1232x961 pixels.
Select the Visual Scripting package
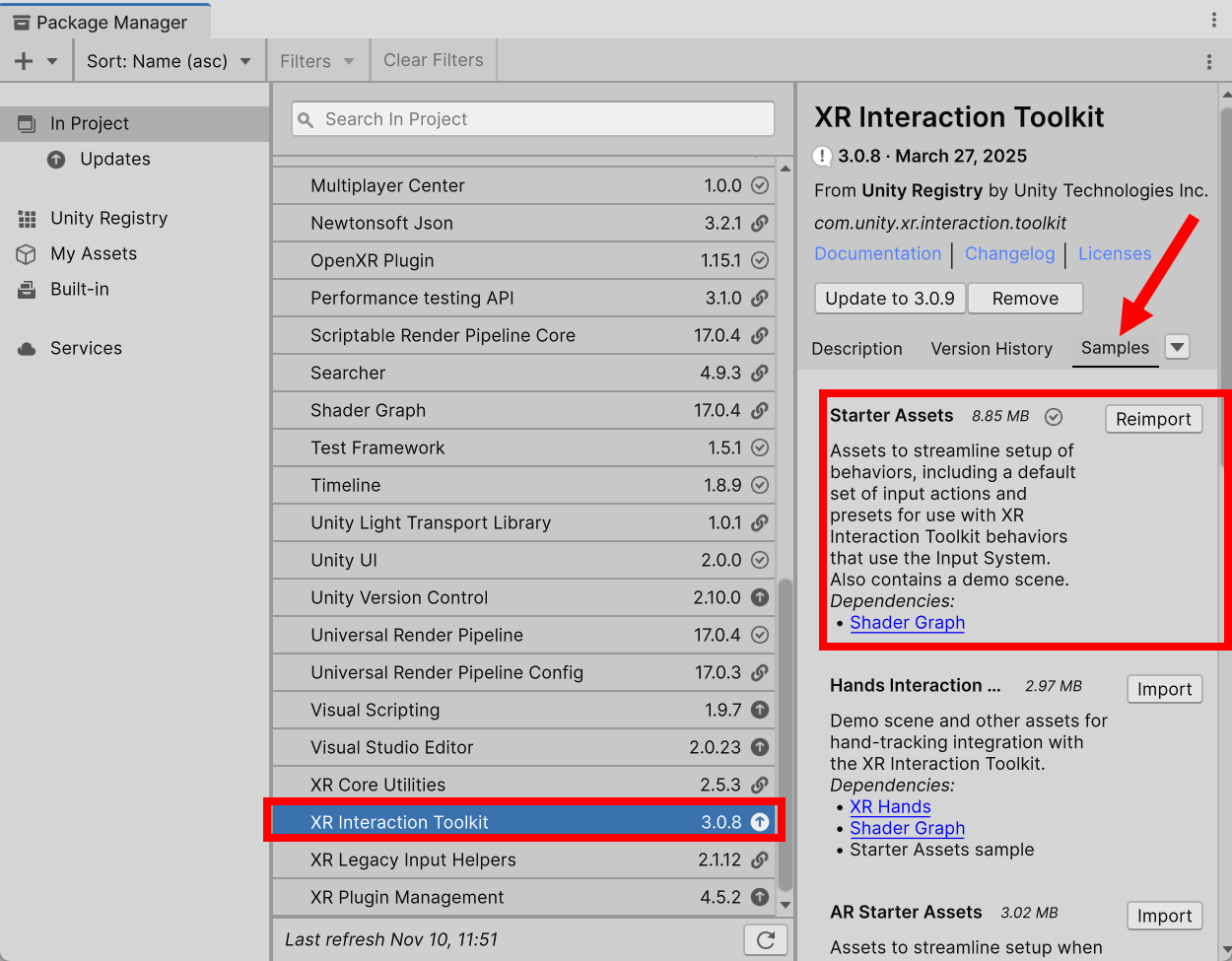[x=523, y=710]
